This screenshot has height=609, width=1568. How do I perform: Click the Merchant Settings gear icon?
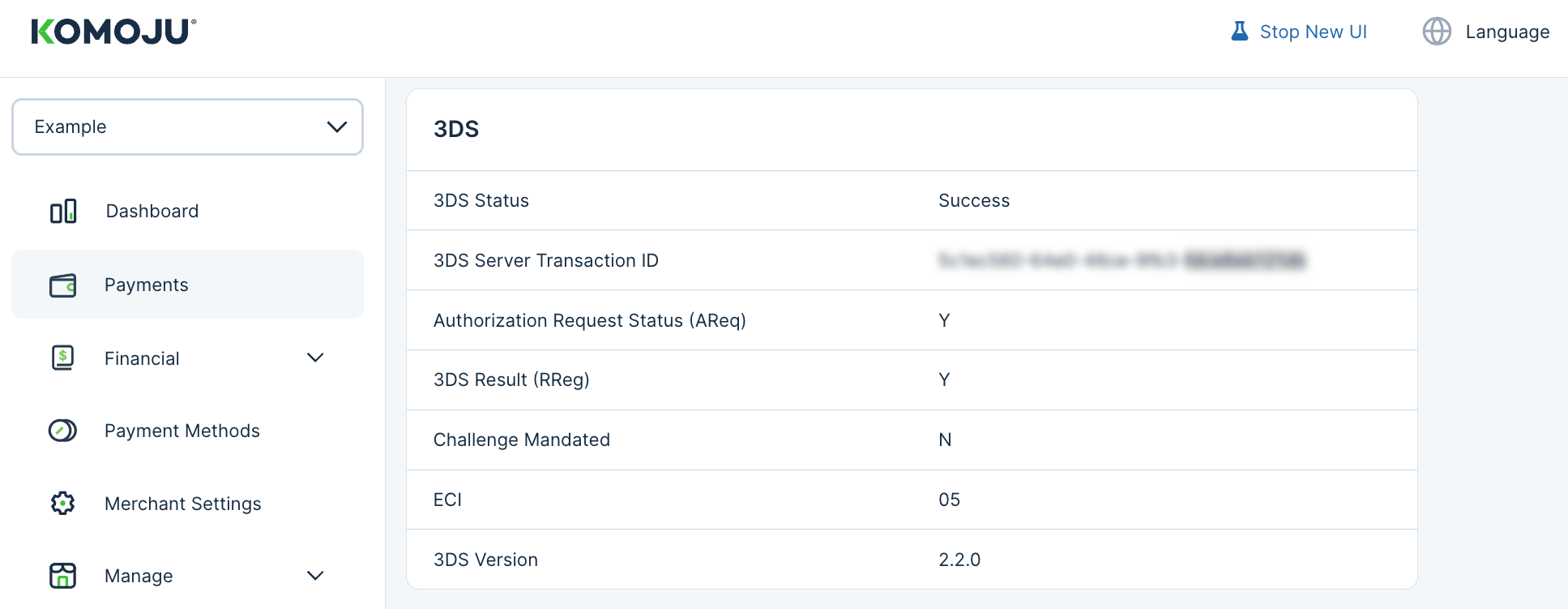[63, 504]
